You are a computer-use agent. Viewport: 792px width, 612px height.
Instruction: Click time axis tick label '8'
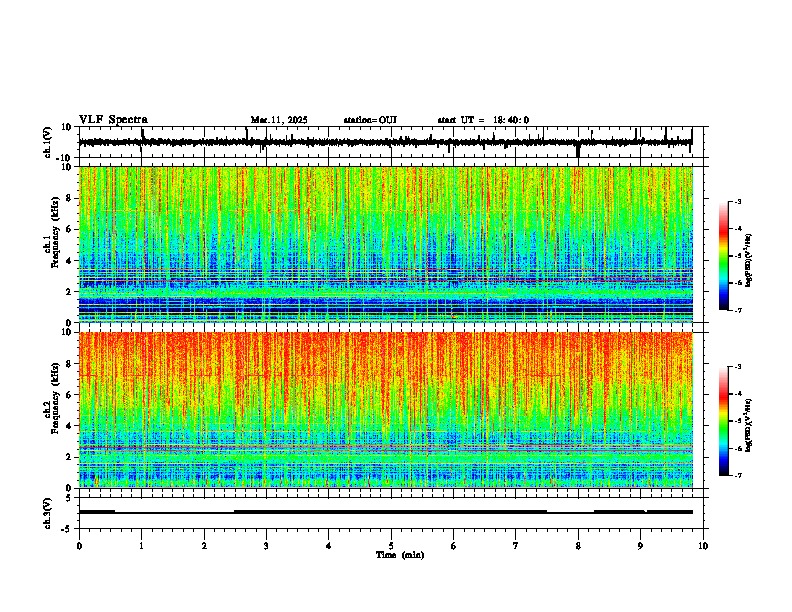578,546
